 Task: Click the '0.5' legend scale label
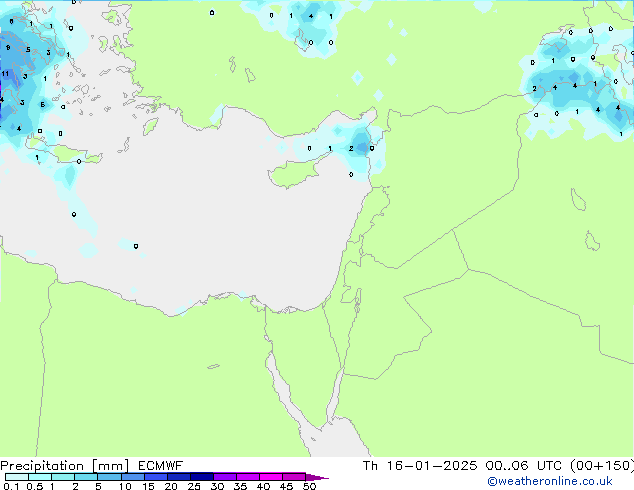tap(34, 486)
